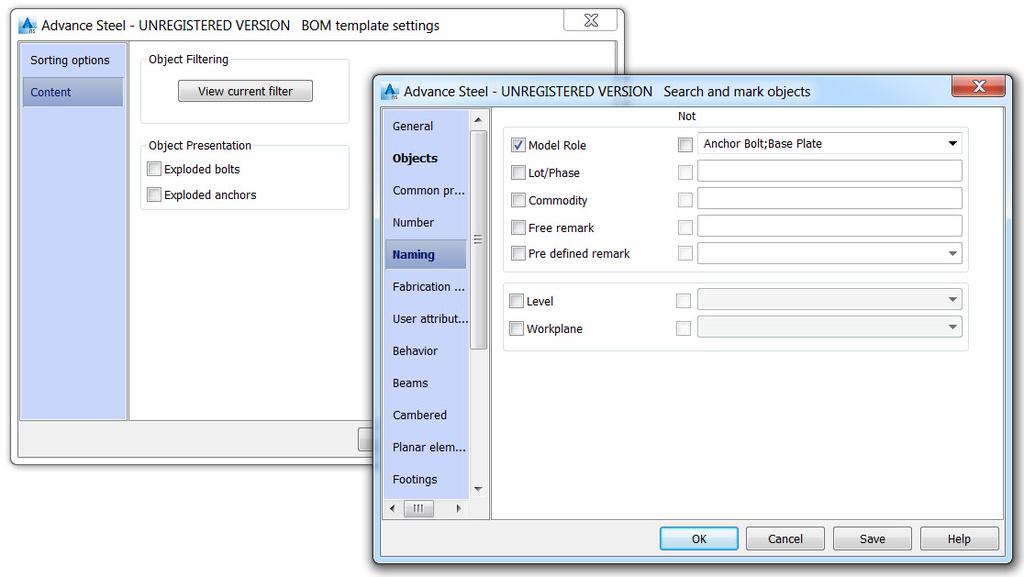The image size is (1024, 577).
Task: Open the Pre defined remark dropdown
Action: (829, 253)
